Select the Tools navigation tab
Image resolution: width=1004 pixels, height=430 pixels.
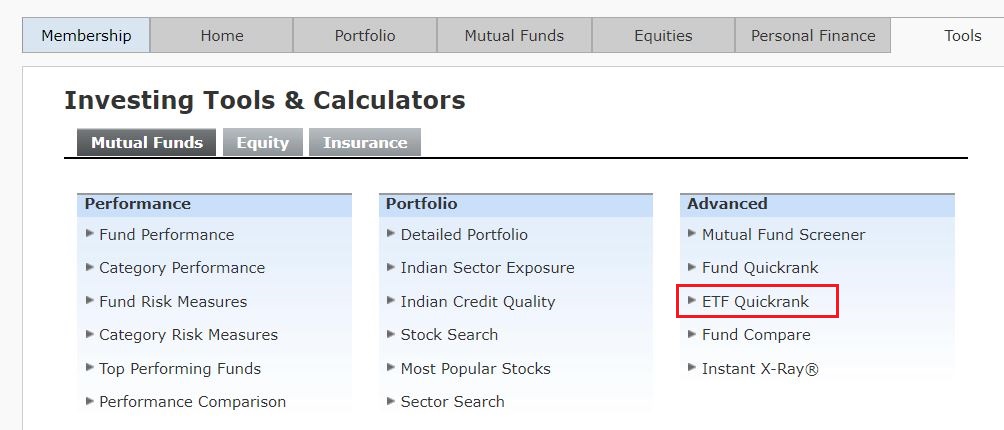click(x=962, y=35)
